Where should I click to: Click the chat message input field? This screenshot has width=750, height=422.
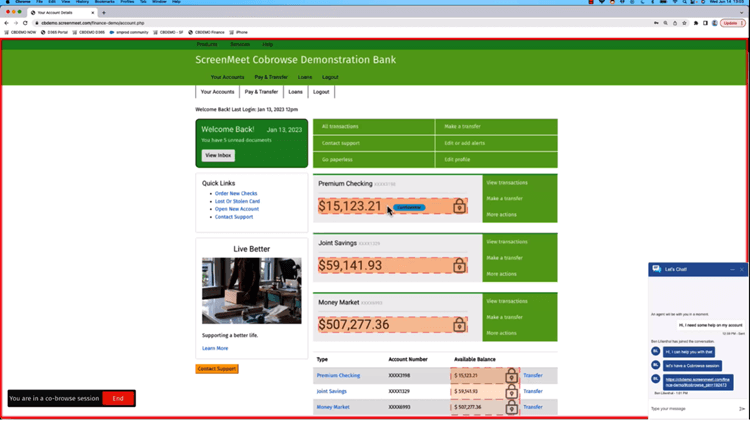pos(693,409)
